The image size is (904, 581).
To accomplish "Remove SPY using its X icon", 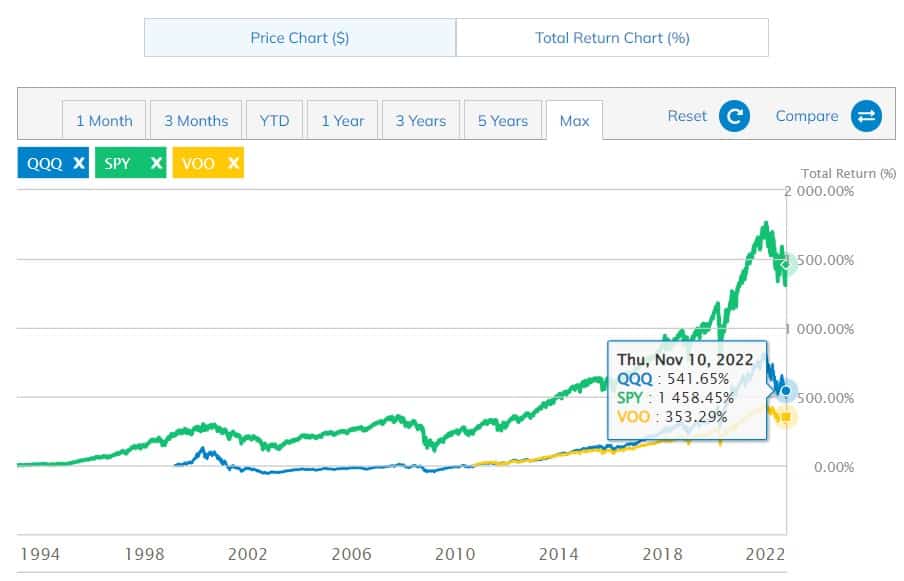I will (x=156, y=164).
